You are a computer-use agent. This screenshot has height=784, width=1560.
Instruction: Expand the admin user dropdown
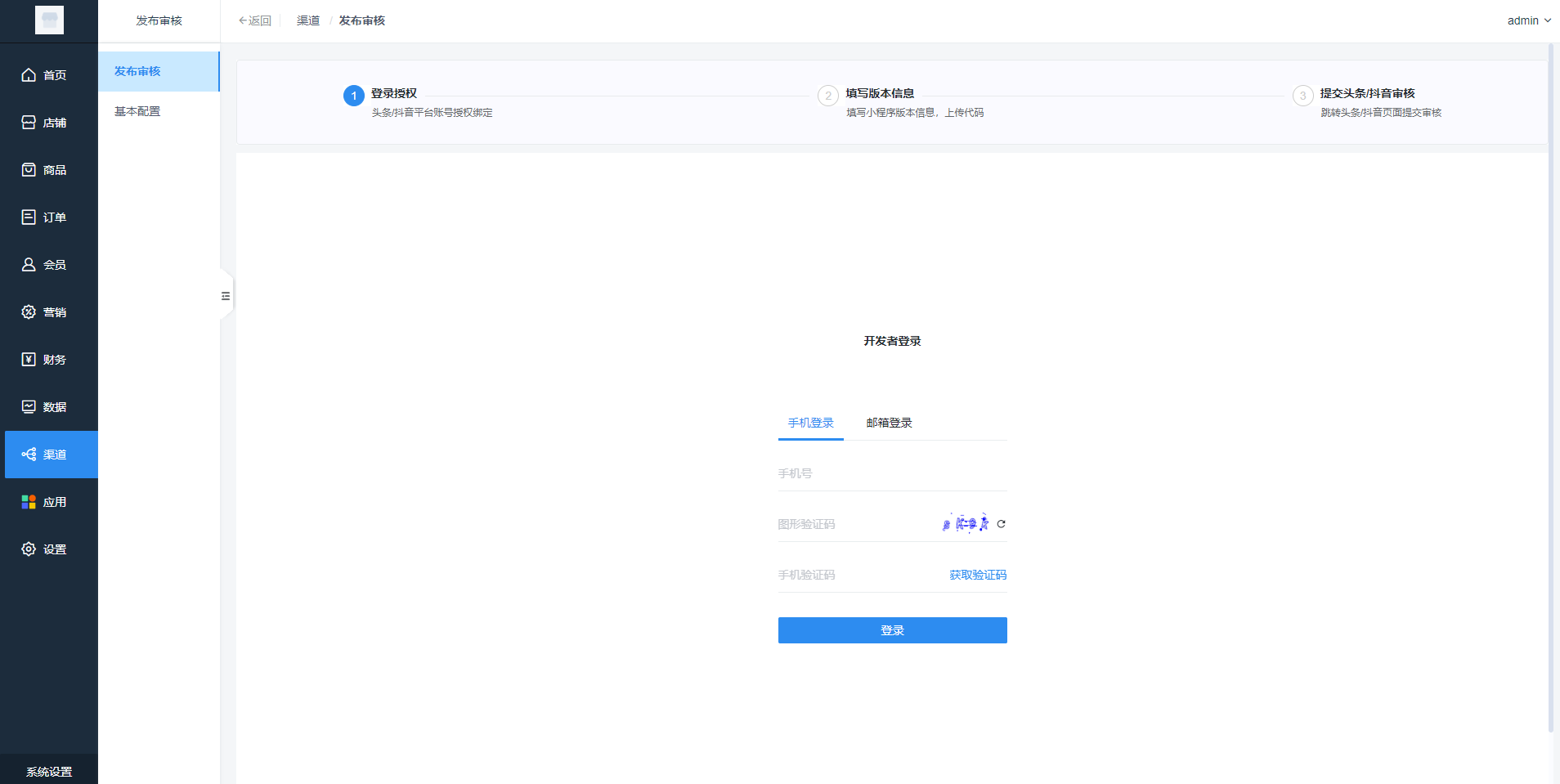(1528, 20)
